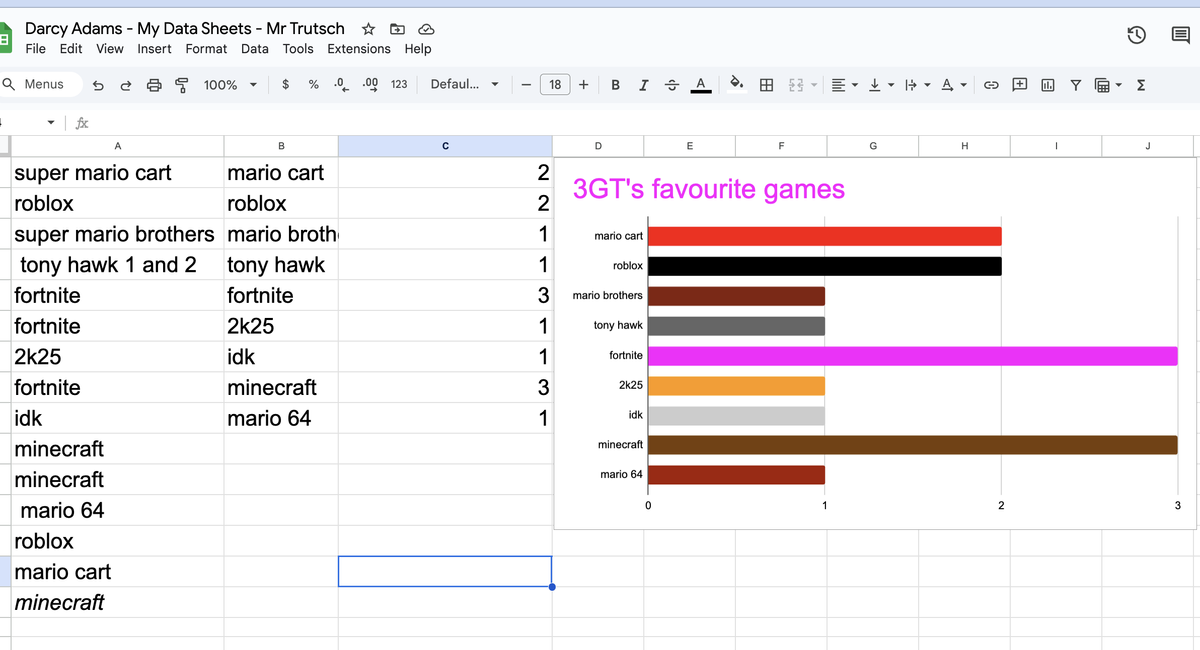Open the fill color picker
1200x650 pixels.
tap(737, 85)
